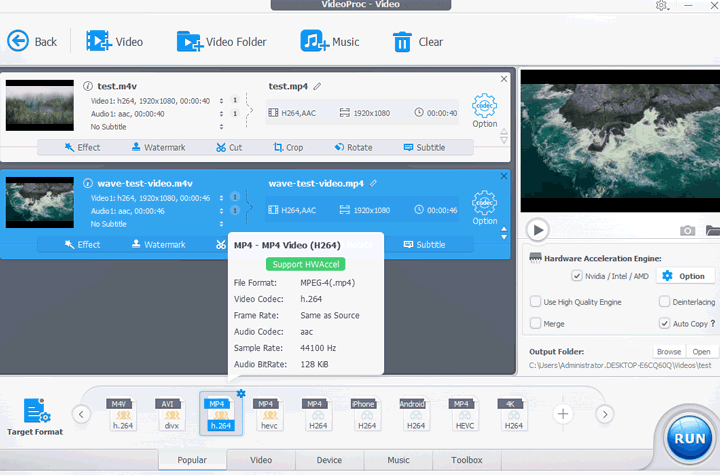Remove wave-test-video.m4v from the list
The image size is (720, 475).
pyautogui.click(x=504, y=176)
